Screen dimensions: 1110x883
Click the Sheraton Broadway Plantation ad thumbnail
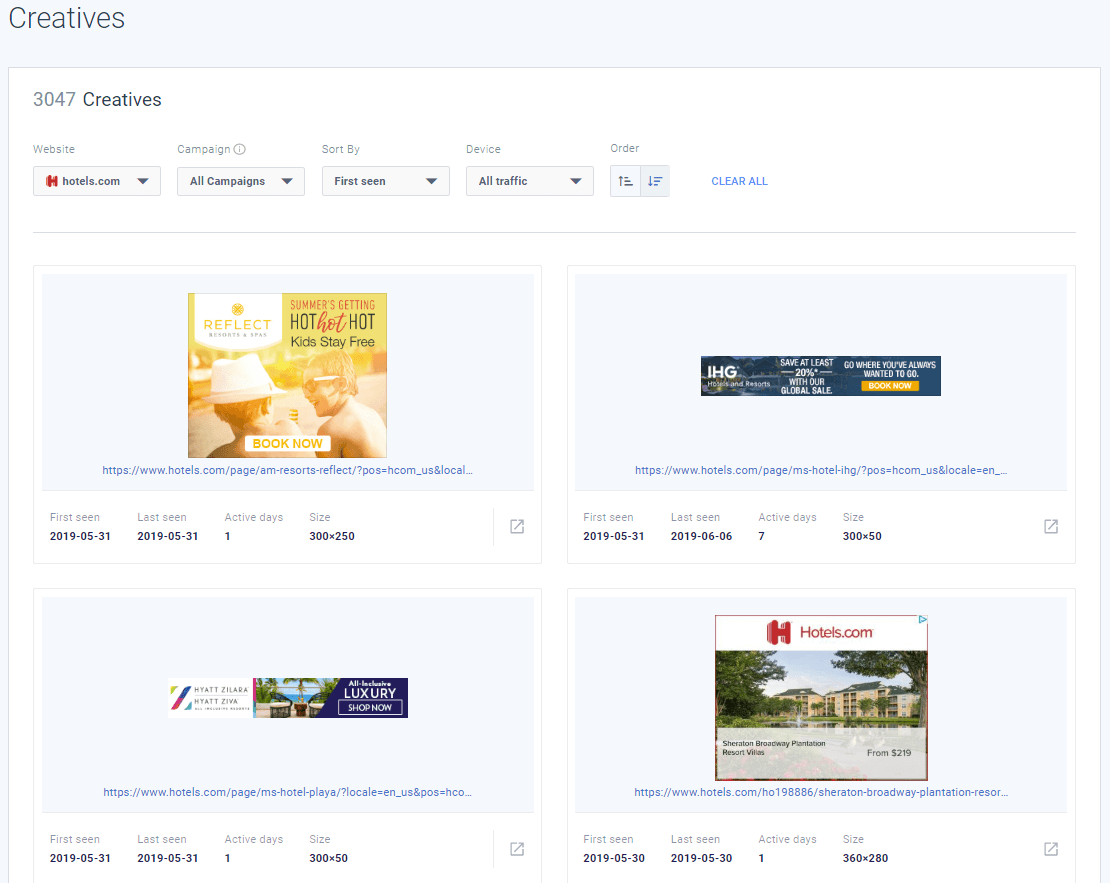820,697
